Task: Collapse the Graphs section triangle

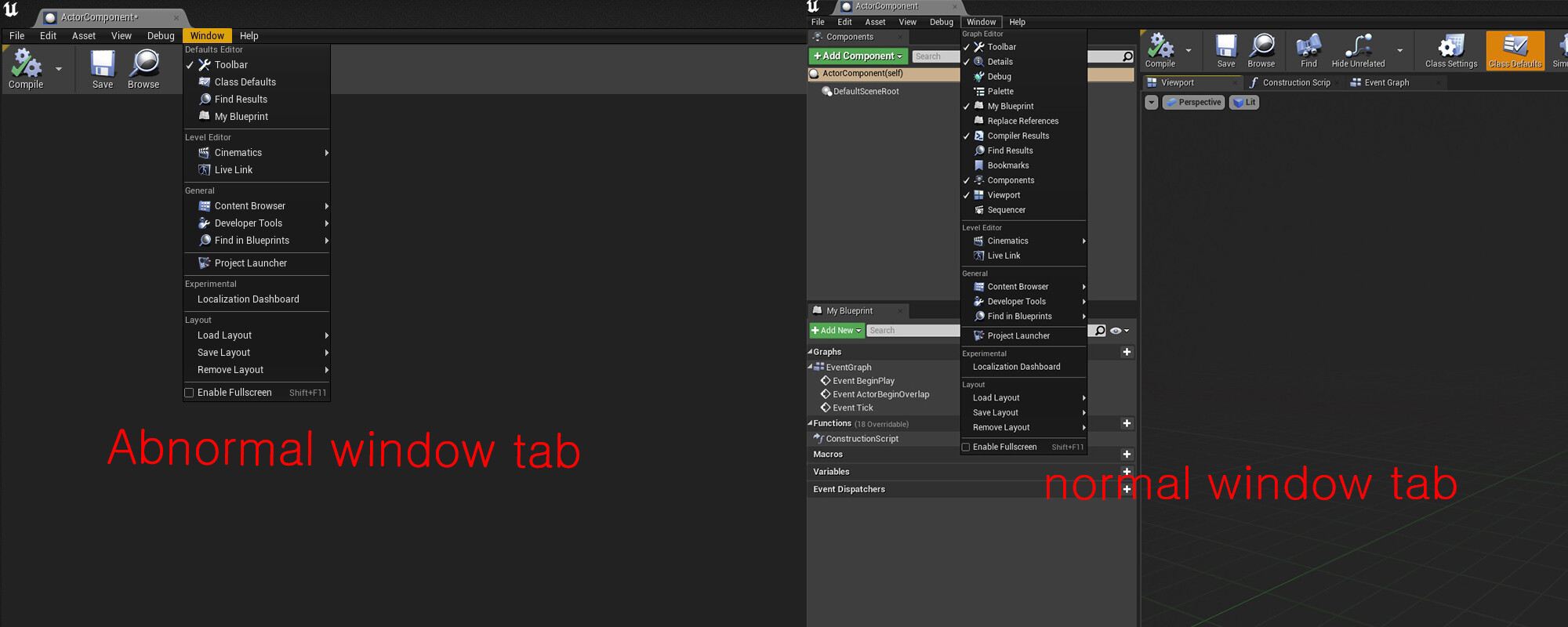Action: pyautogui.click(x=810, y=352)
